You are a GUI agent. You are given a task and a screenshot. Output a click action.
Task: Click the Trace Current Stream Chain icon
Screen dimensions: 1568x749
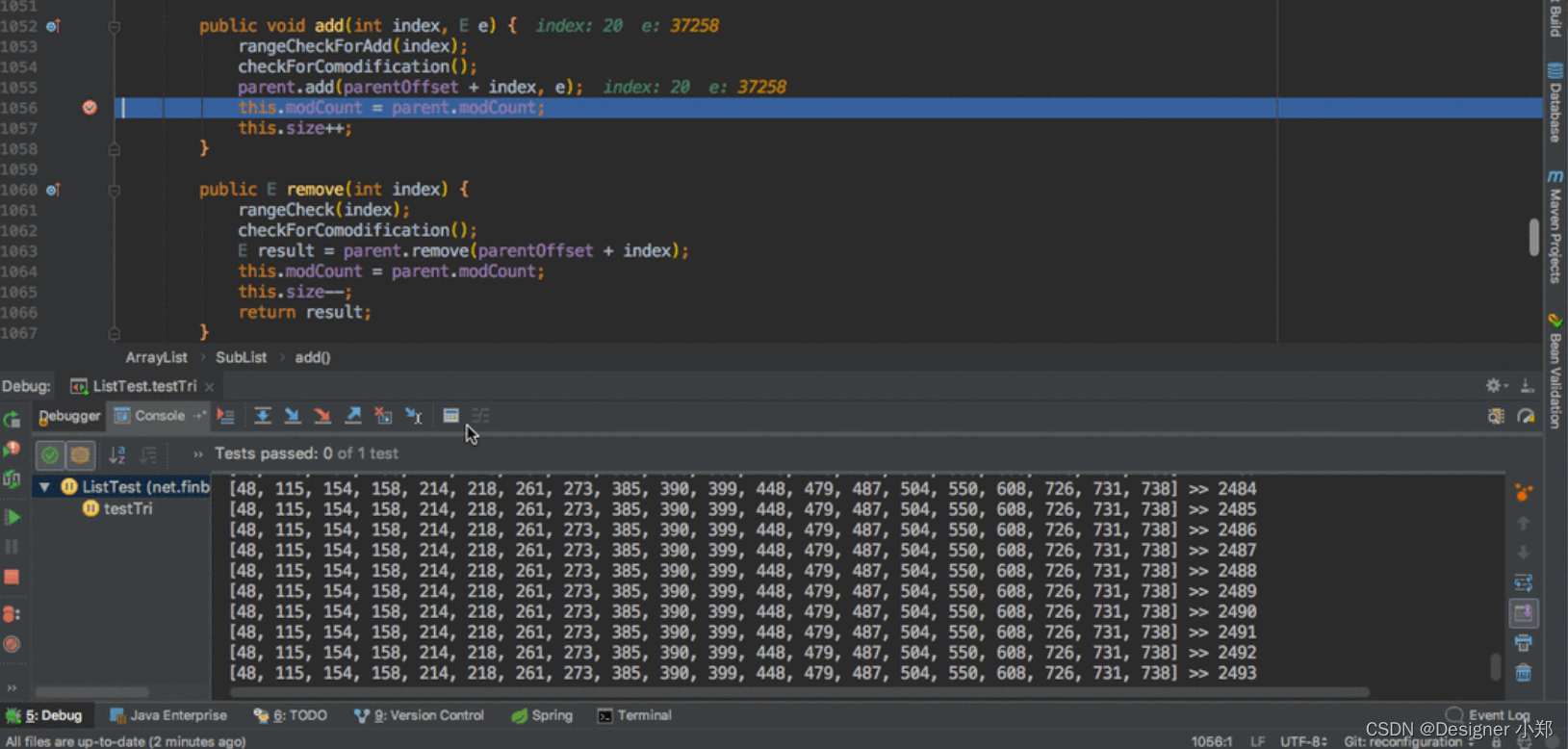point(480,416)
